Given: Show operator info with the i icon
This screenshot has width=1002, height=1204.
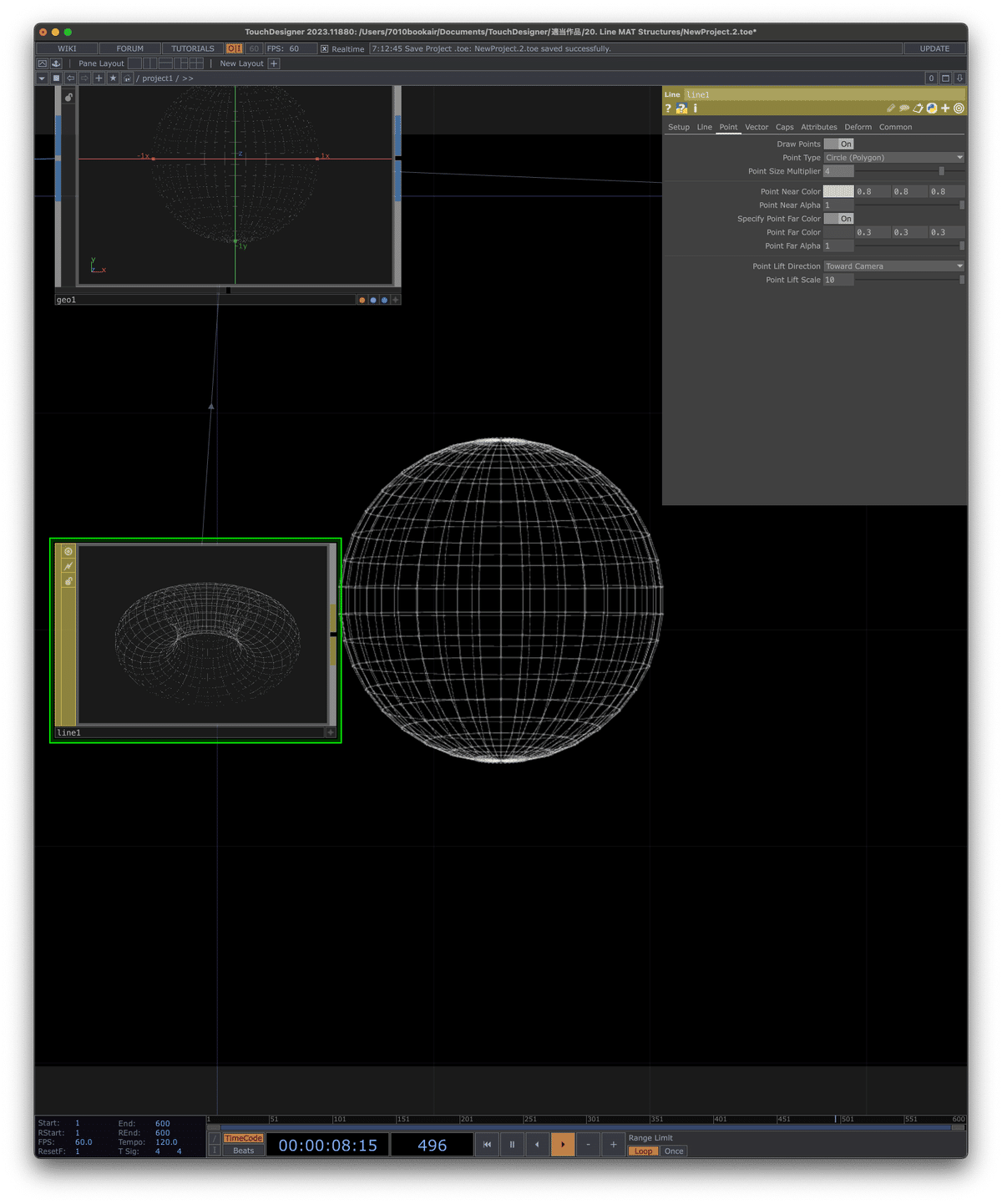Looking at the screenshot, I should pyautogui.click(x=695, y=109).
